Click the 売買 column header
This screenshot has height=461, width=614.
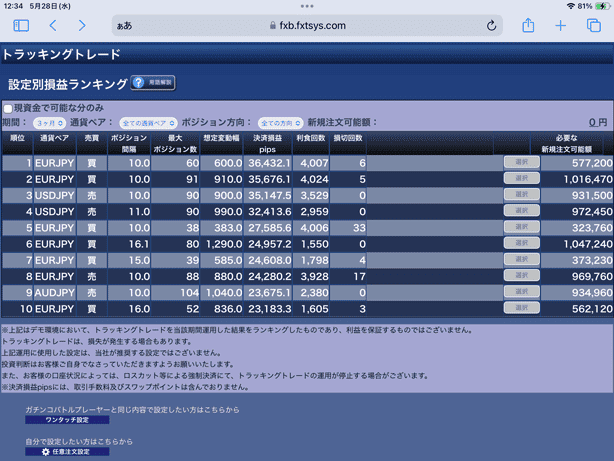pyautogui.click(x=92, y=143)
